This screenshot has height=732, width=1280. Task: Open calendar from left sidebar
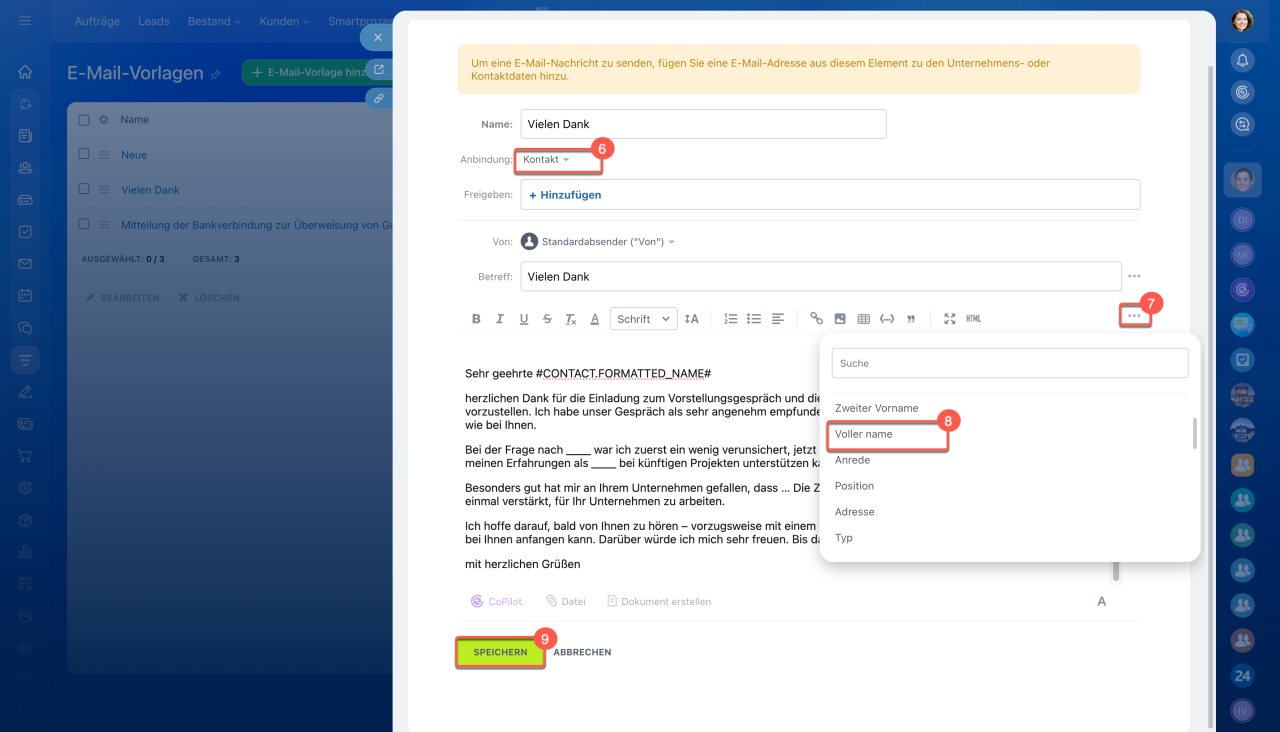[x=25, y=296]
